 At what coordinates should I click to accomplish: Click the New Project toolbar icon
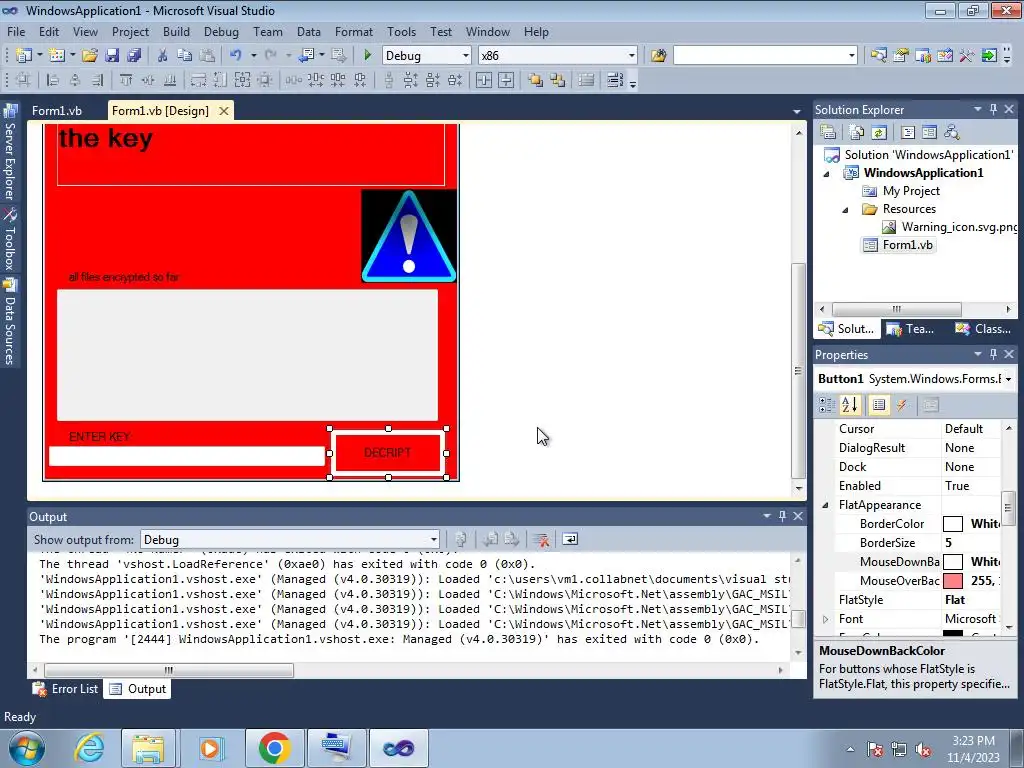[24, 56]
